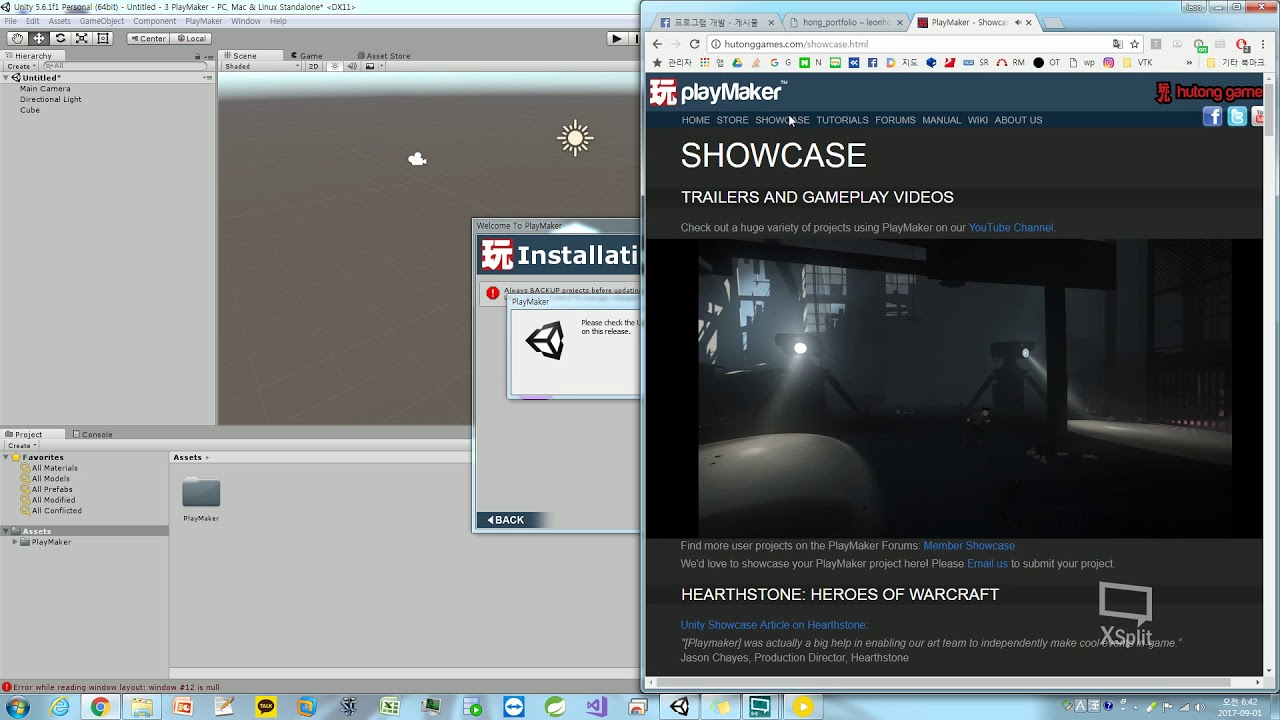Expand the PlayMaker folder in Project tree
1280x720 pixels.
coord(15,542)
